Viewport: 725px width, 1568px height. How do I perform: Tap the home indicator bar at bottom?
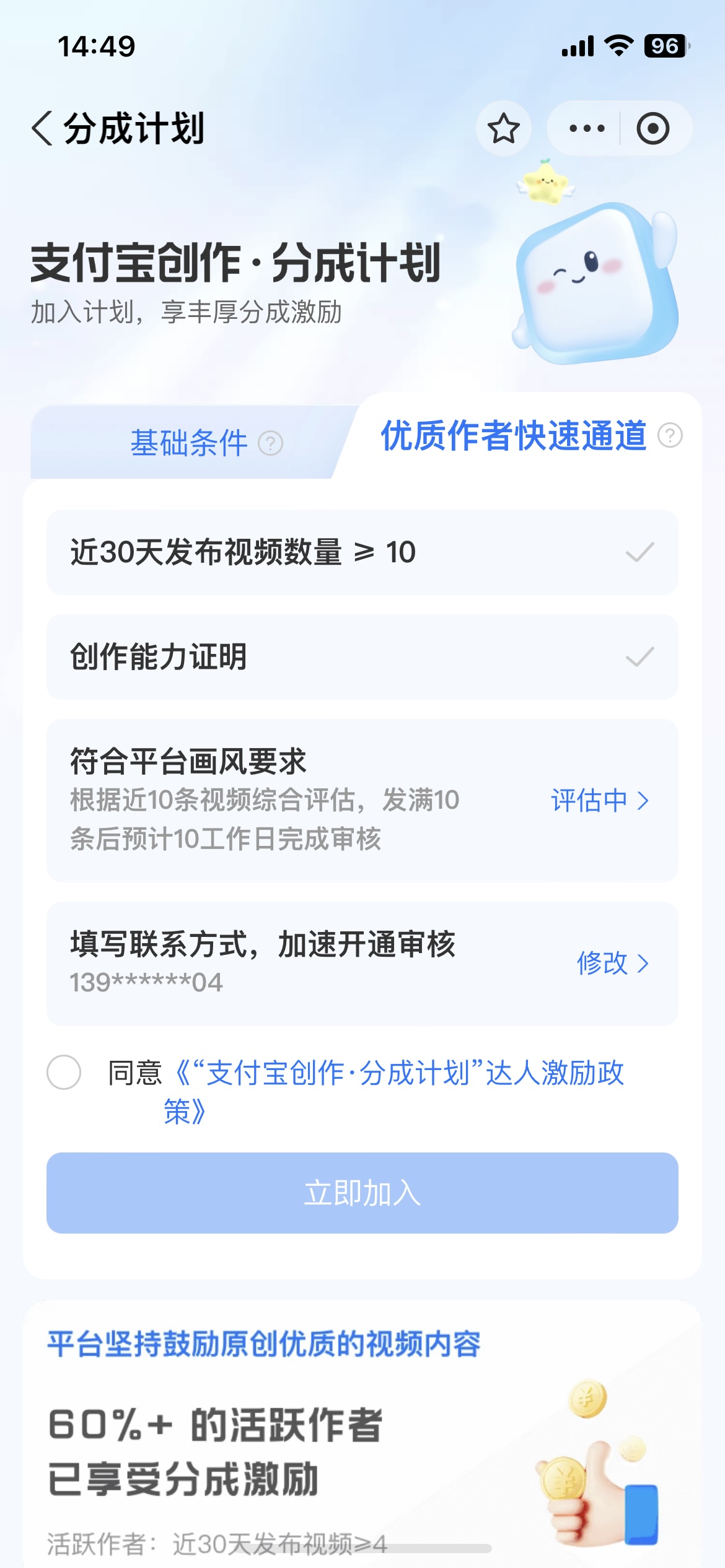click(362, 1548)
